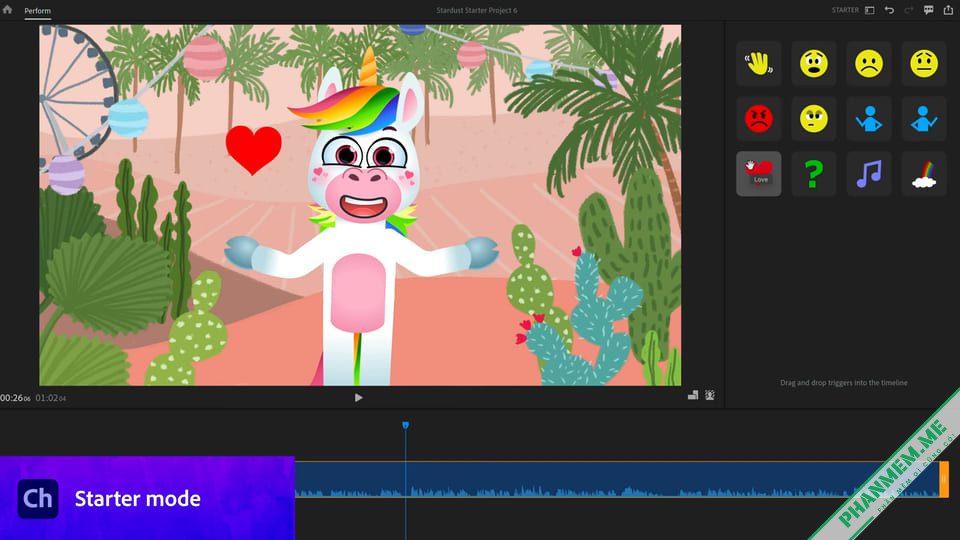960x540 pixels.
Task: Trigger the blue shrug pose, right arm raised
Action: (x=924, y=119)
